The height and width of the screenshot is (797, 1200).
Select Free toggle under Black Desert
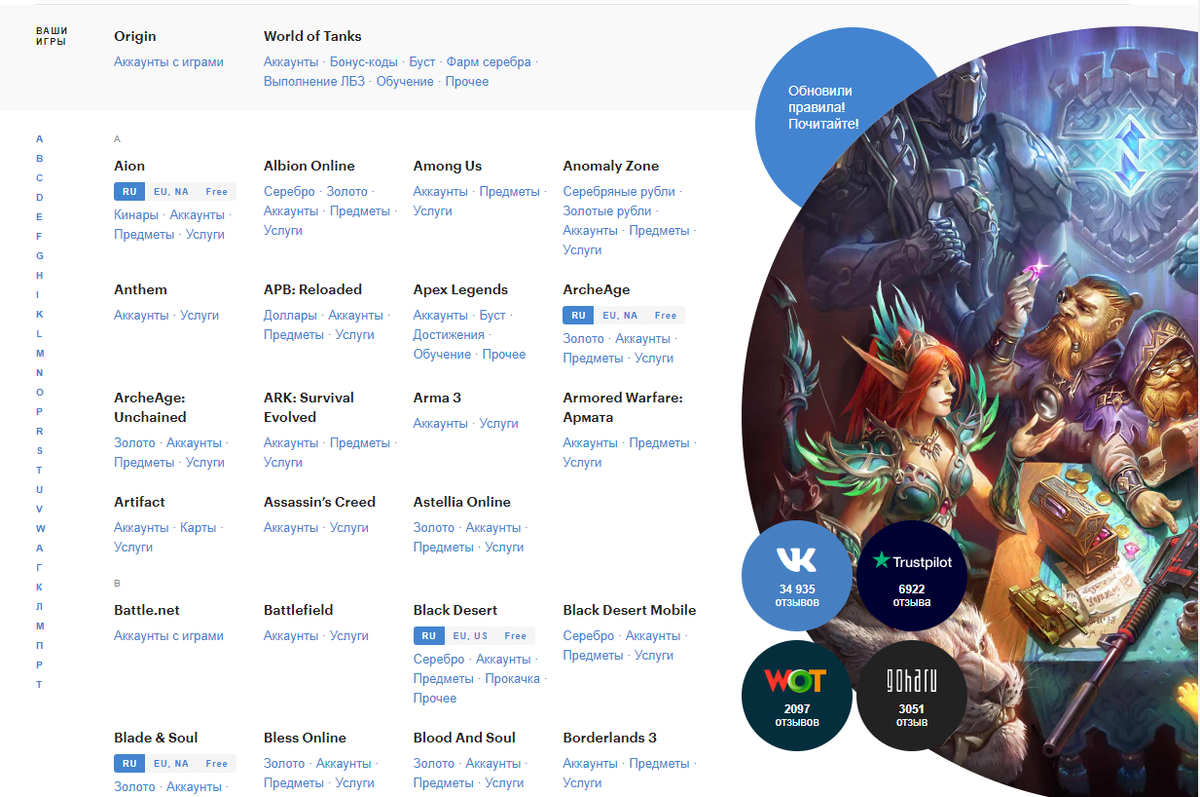pos(516,635)
